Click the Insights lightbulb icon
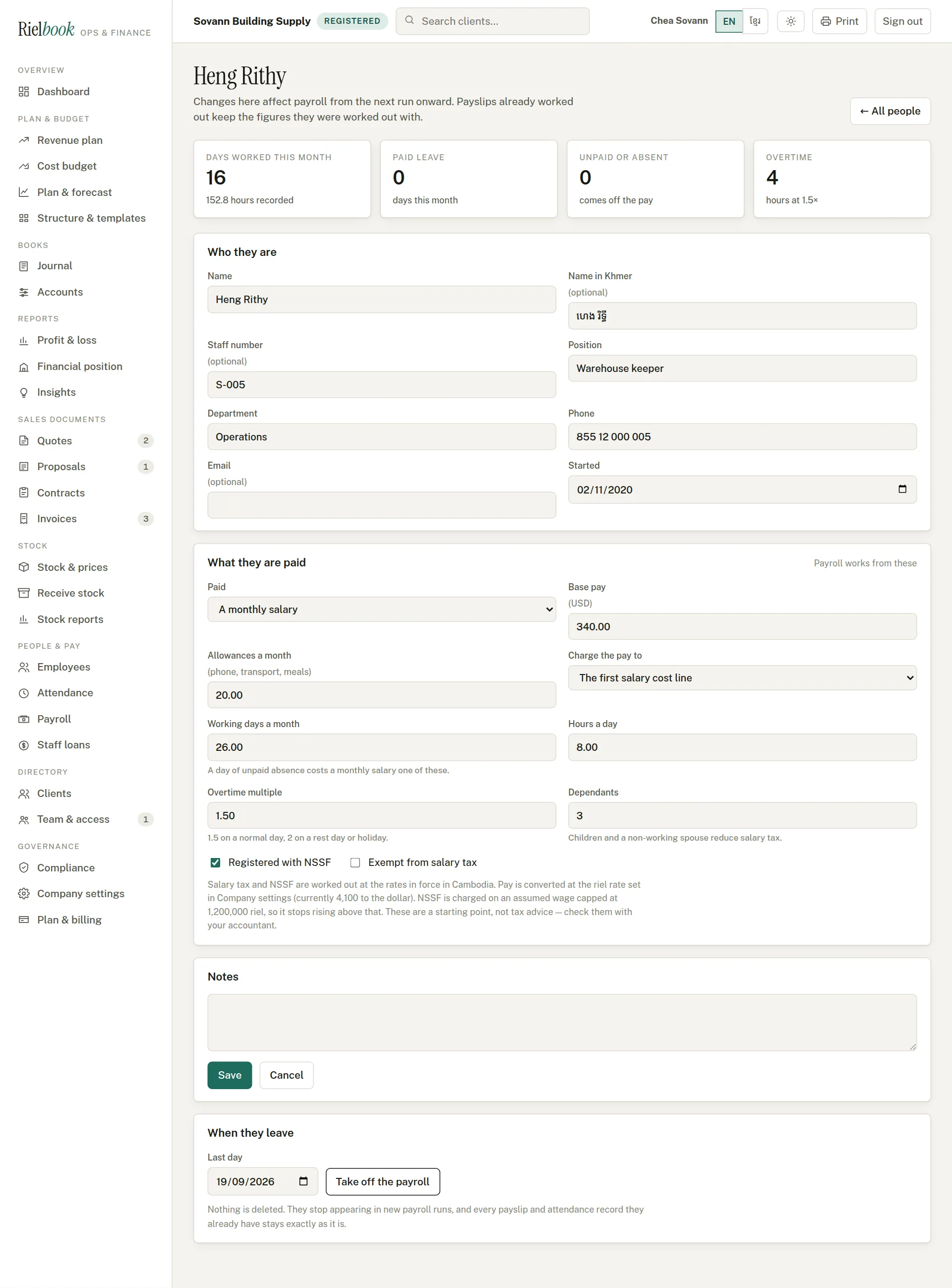Screen dimensions: 952x1288 click(24, 392)
